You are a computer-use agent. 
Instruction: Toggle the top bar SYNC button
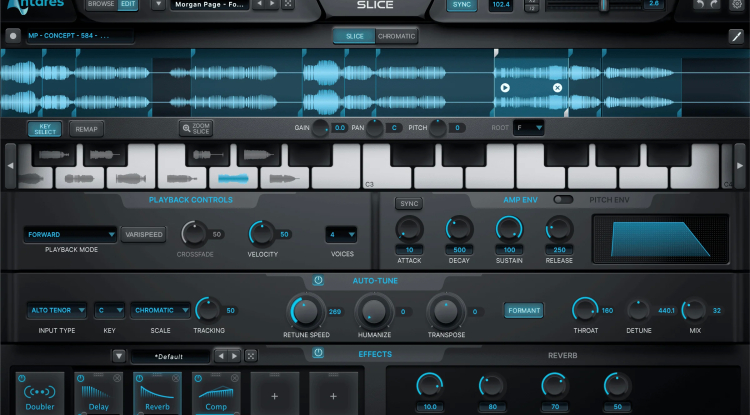(x=462, y=5)
